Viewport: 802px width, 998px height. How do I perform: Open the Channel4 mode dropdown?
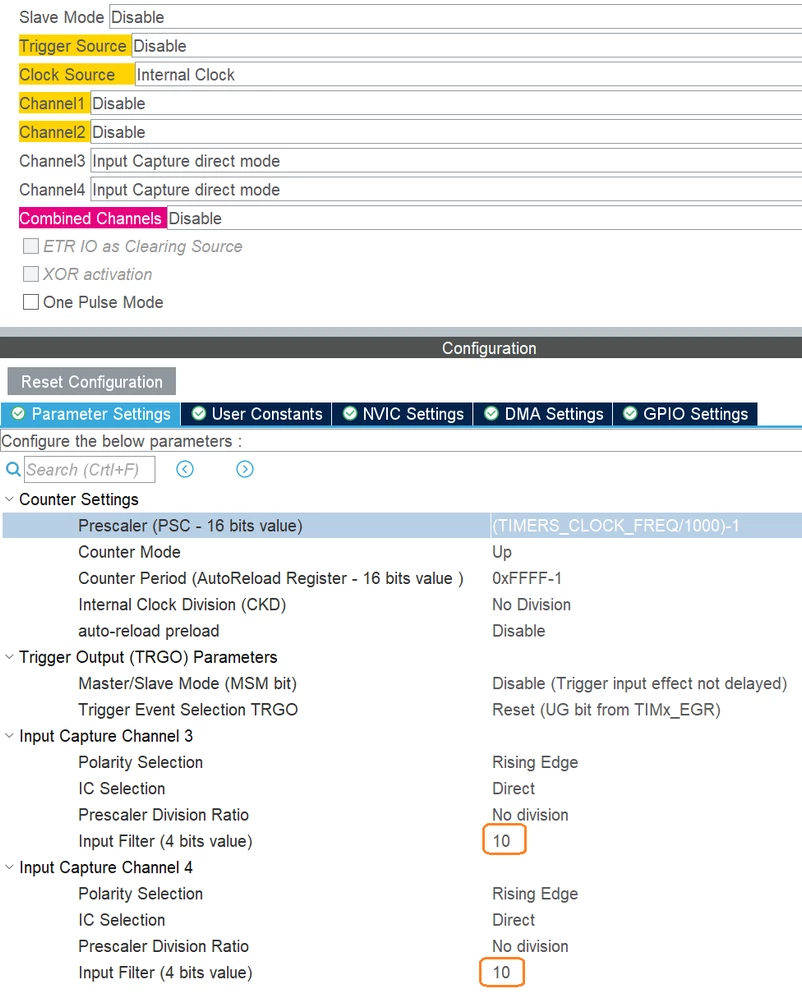pos(446,190)
